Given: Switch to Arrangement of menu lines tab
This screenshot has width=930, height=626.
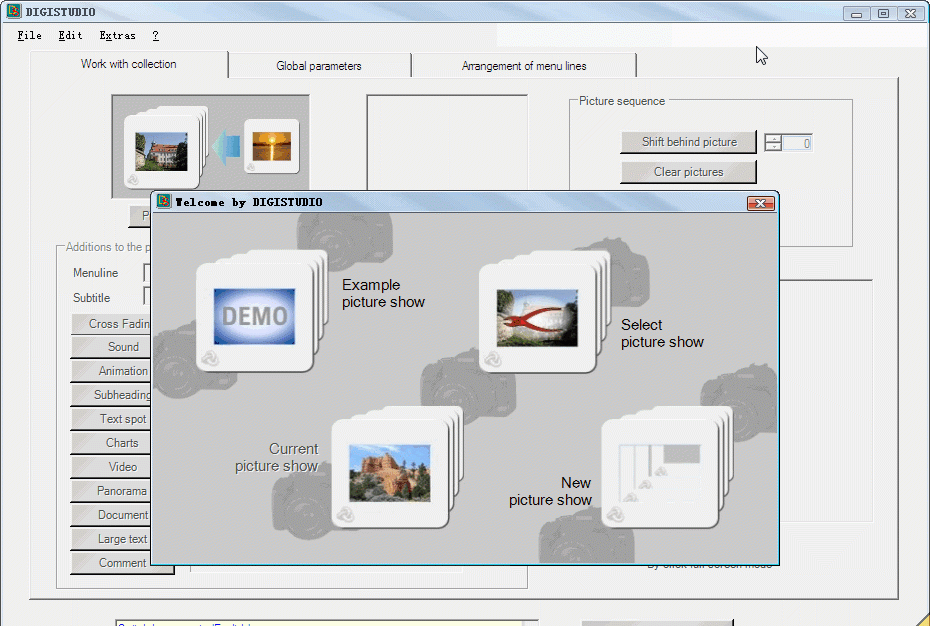Looking at the screenshot, I should [524, 66].
